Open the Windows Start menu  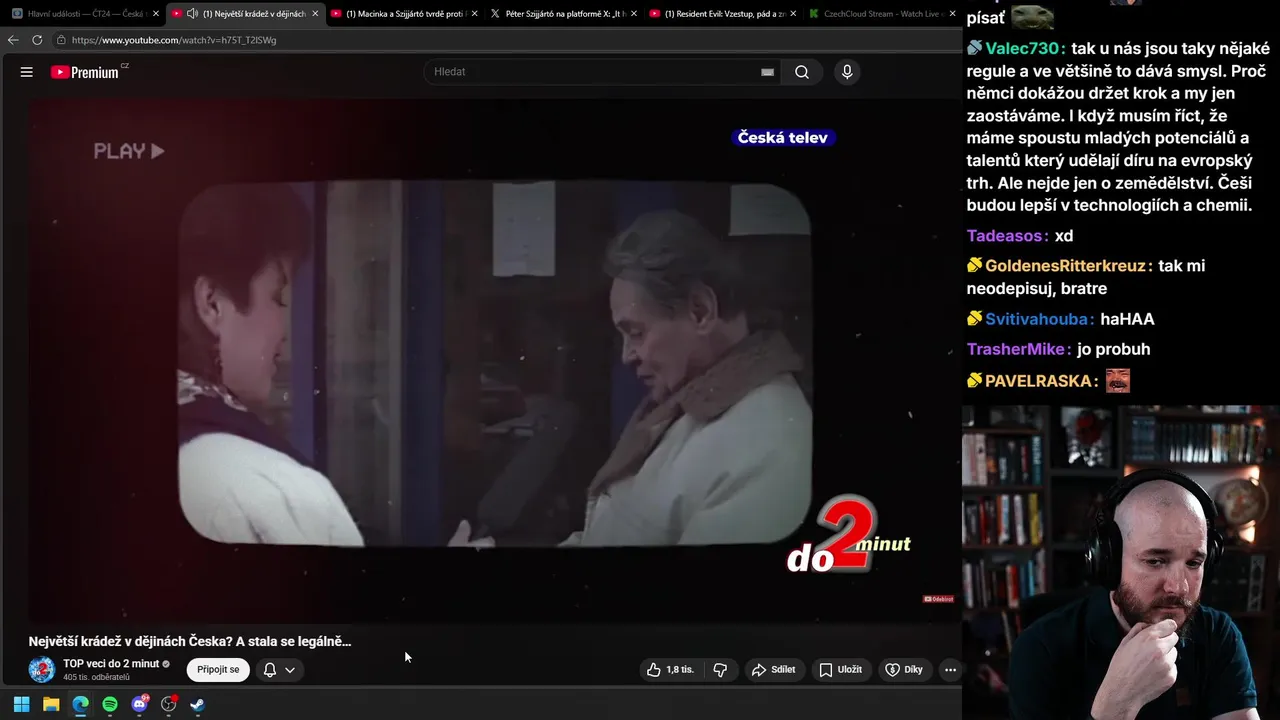21,704
